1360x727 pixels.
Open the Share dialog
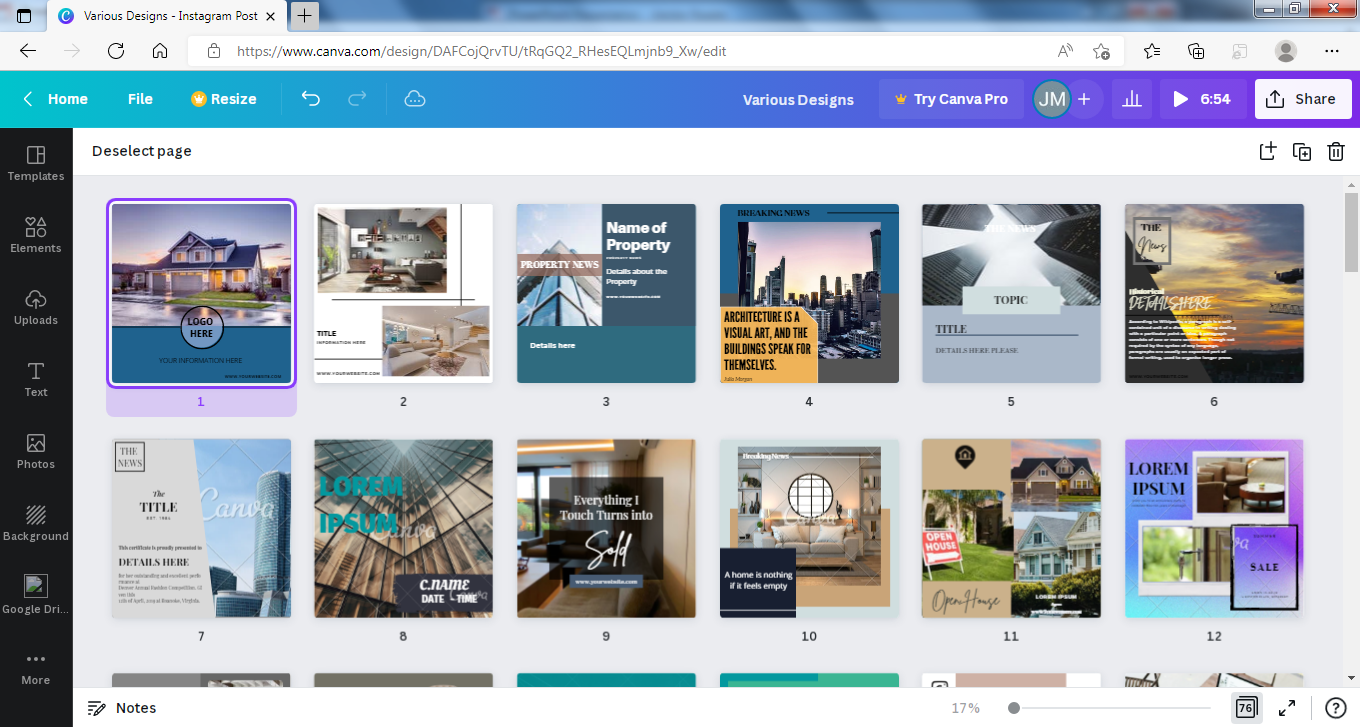click(1303, 99)
